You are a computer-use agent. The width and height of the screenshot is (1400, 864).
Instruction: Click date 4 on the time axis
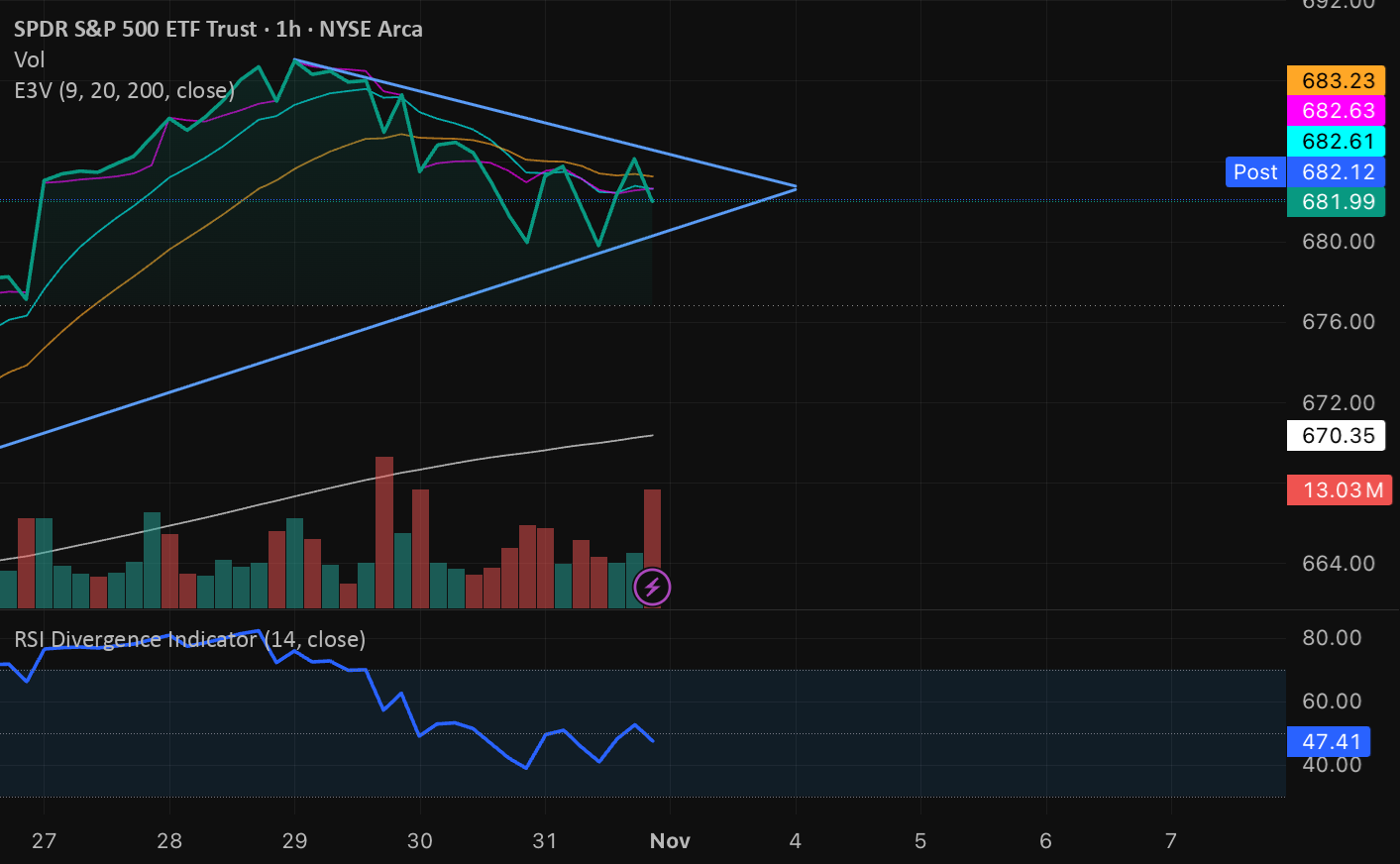[x=795, y=840]
